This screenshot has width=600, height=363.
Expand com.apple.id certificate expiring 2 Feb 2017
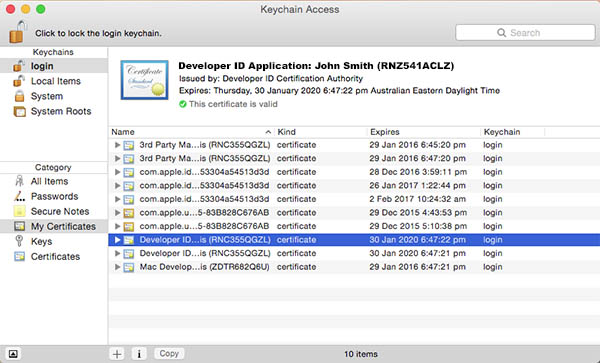[117, 199]
